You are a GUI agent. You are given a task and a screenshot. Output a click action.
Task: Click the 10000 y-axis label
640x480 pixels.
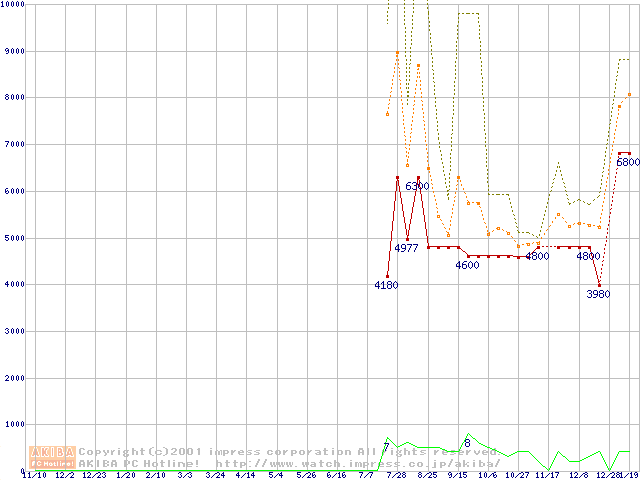pos(14,5)
